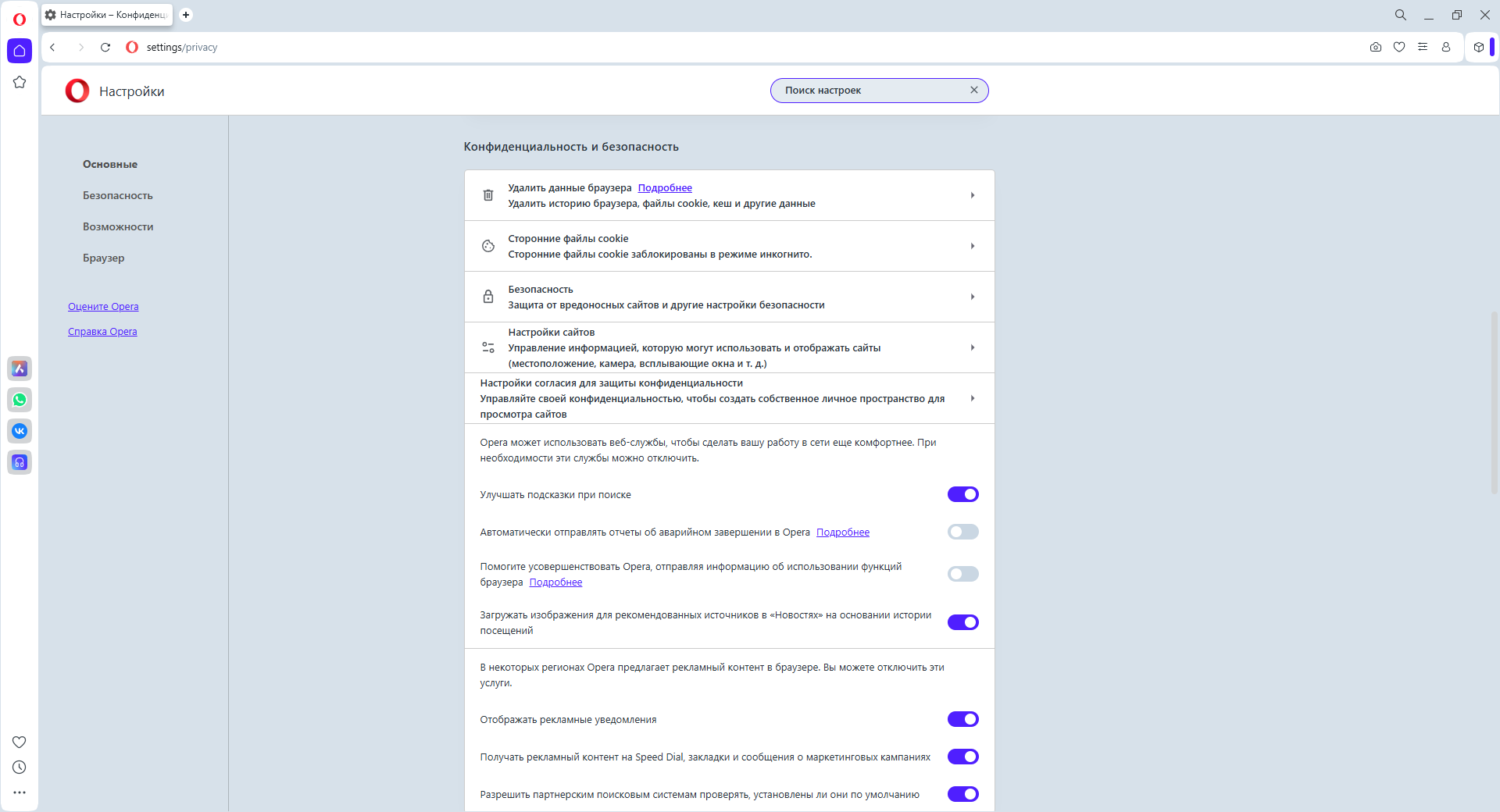Enable automatic crash reports toggle
This screenshot has height=812, width=1500.
tap(963, 532)
